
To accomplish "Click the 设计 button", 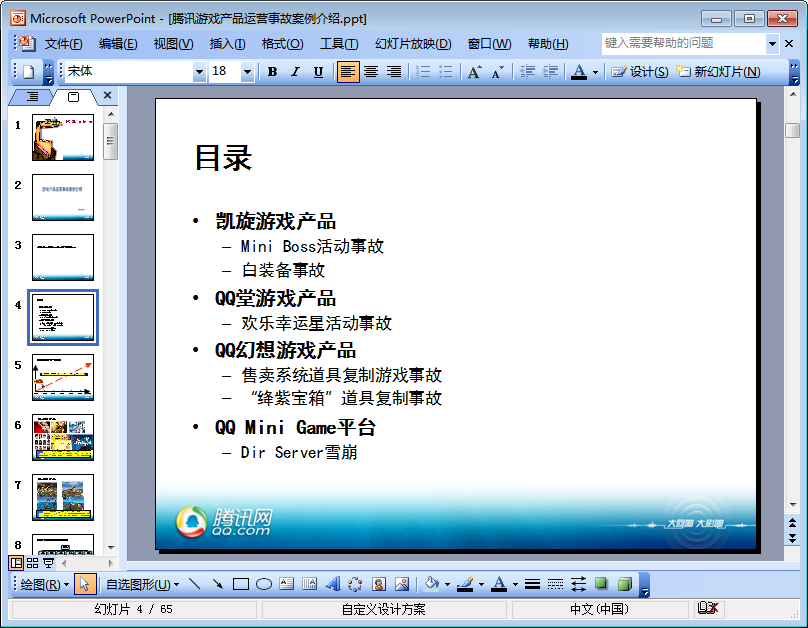I will click(x=640, y=72).
